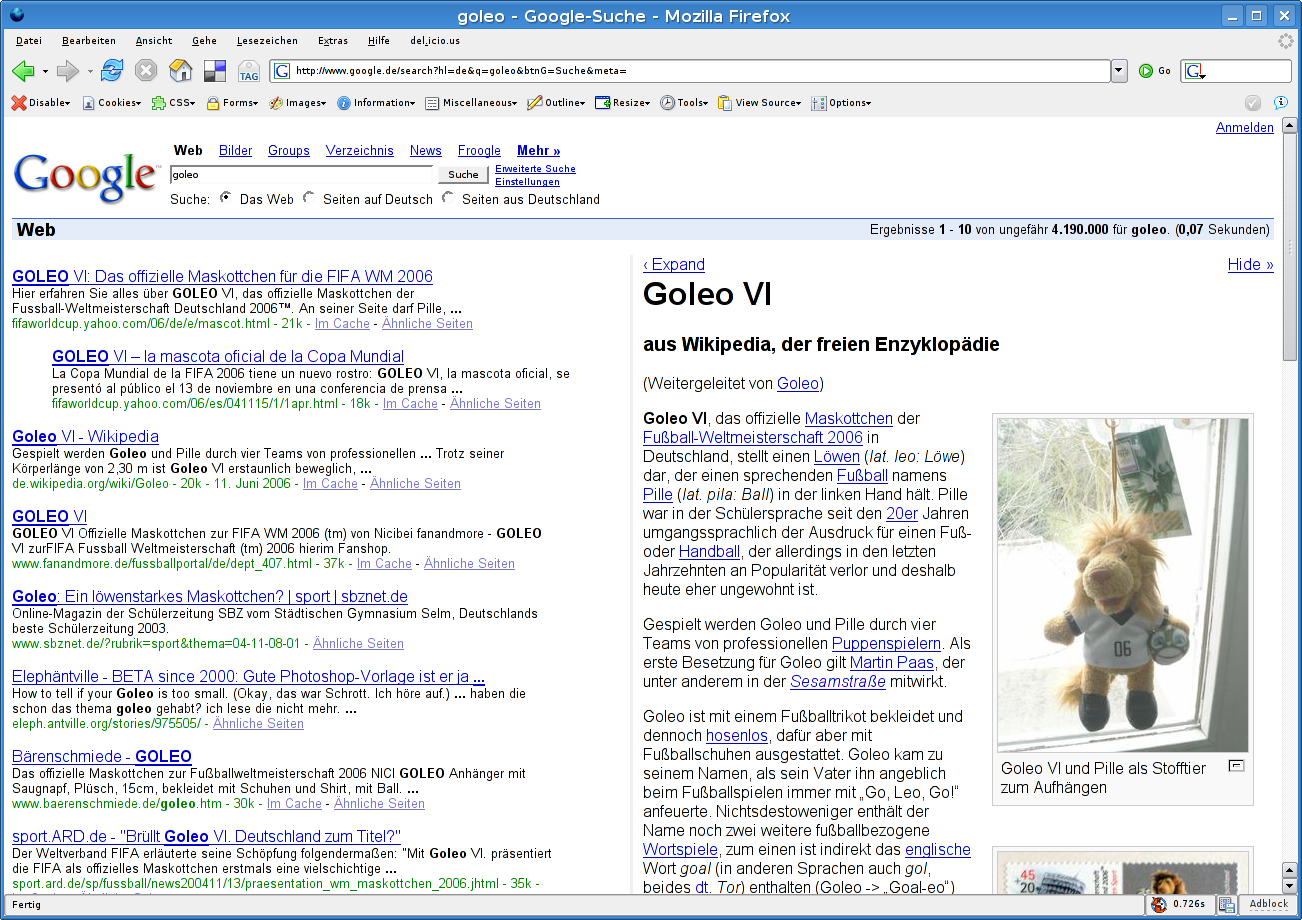Open the Bearbeiten menu
1302x920 pixels.
89,41
